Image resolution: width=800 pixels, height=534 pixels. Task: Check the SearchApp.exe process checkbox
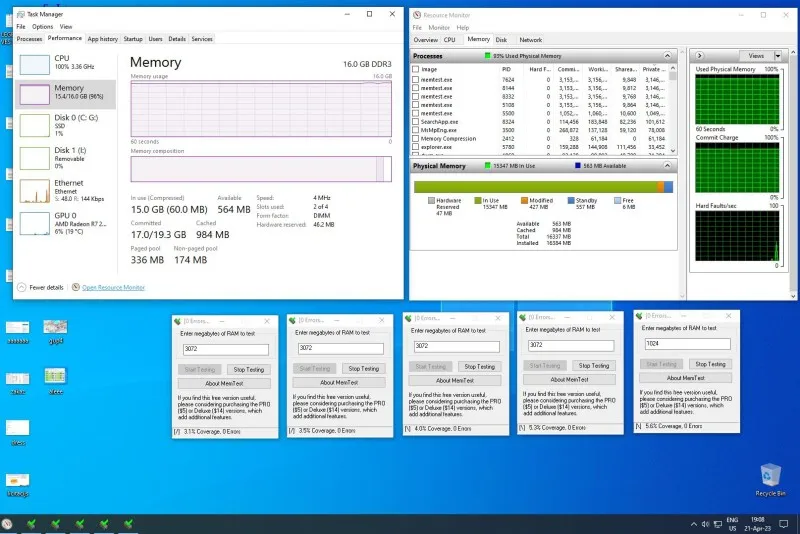click(415, 122)
